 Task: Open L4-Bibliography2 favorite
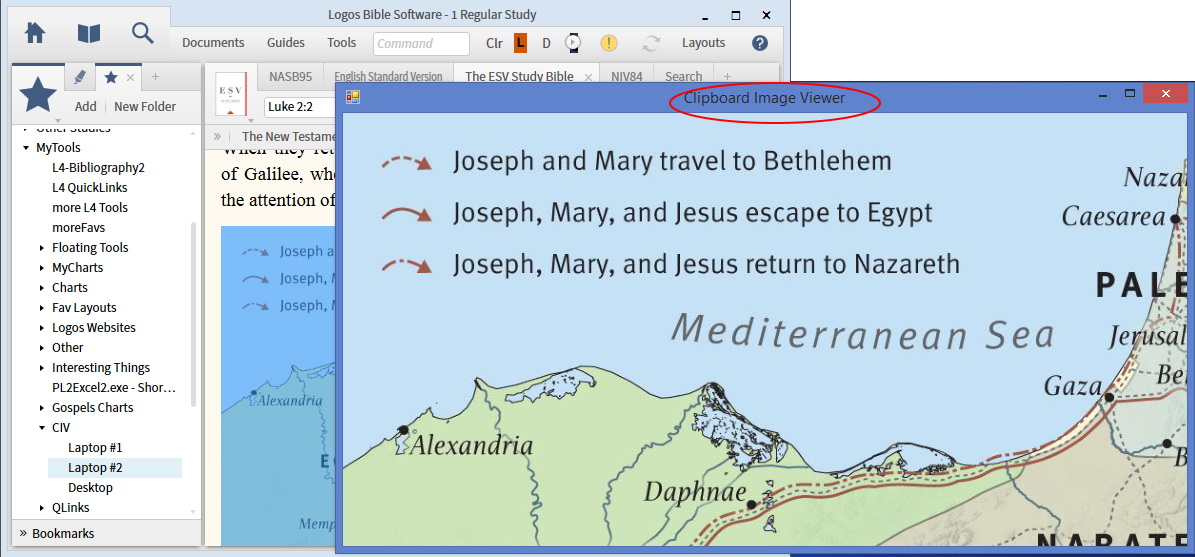click(x=98, y=168)
